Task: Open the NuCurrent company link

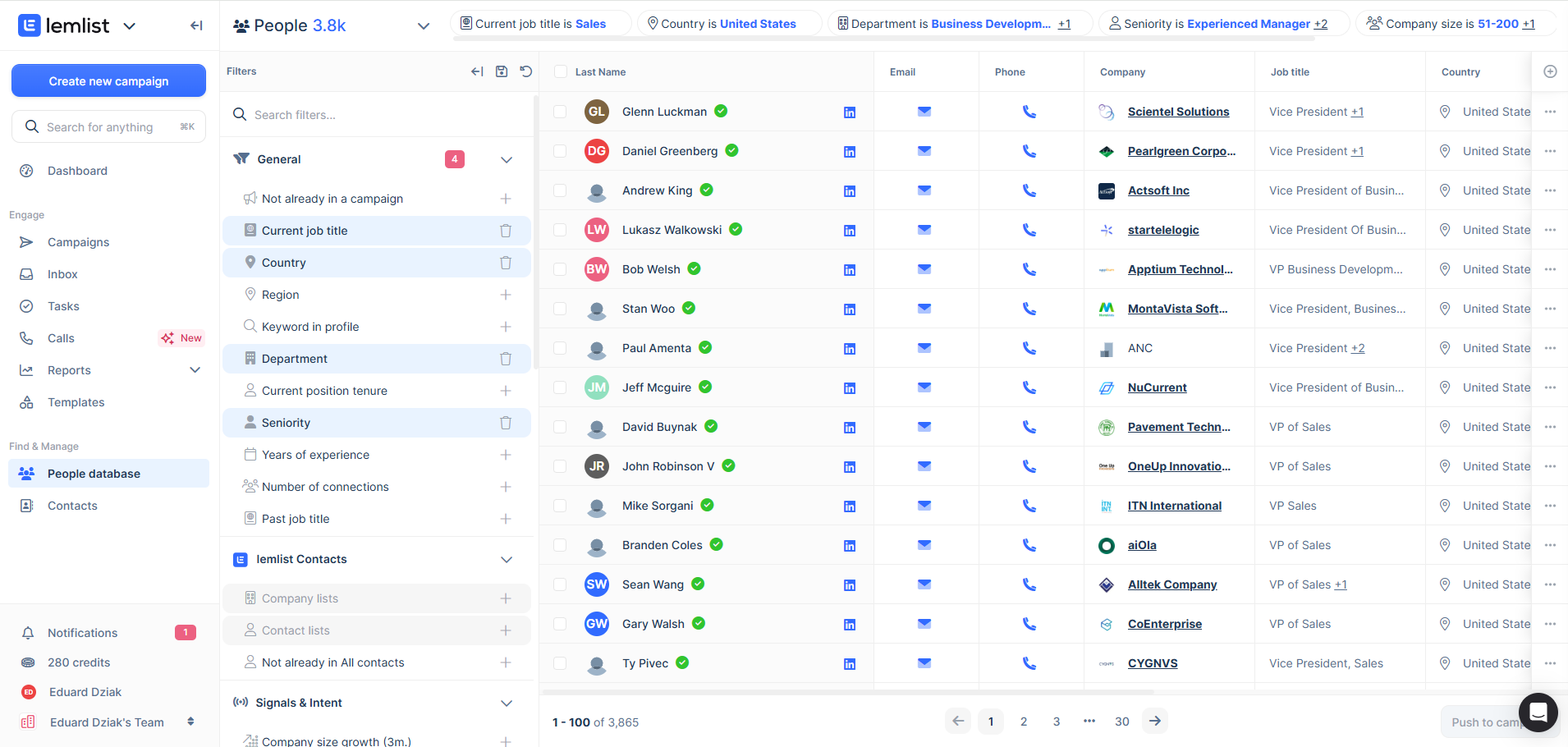Action: point(1157,387)
